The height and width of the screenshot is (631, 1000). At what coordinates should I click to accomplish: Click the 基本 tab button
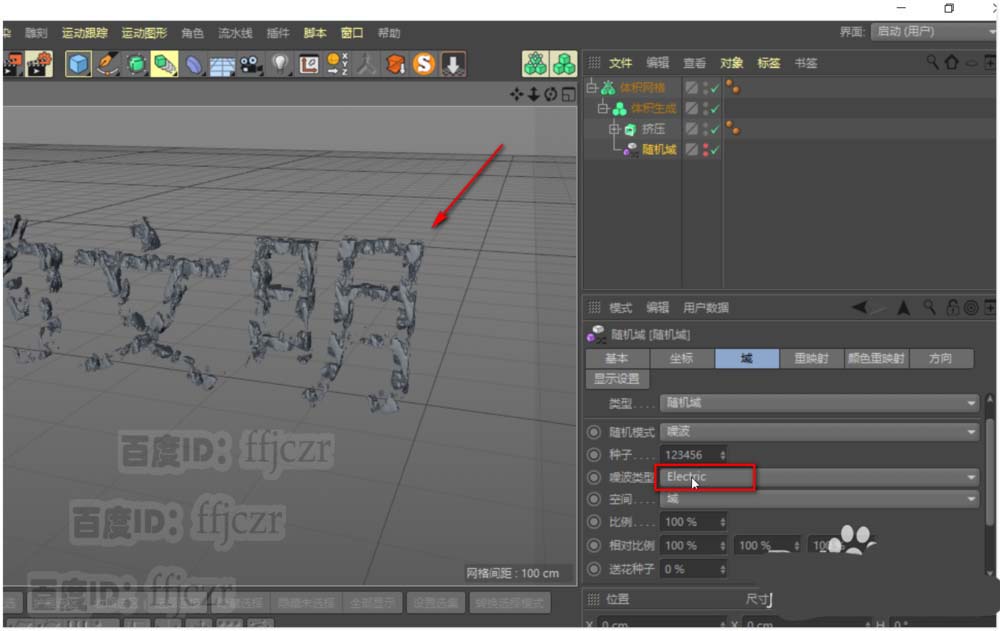(617, 358)
